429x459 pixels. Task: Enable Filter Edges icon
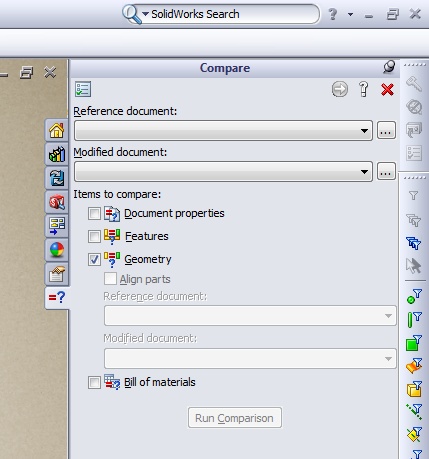[x=414, y=319]
